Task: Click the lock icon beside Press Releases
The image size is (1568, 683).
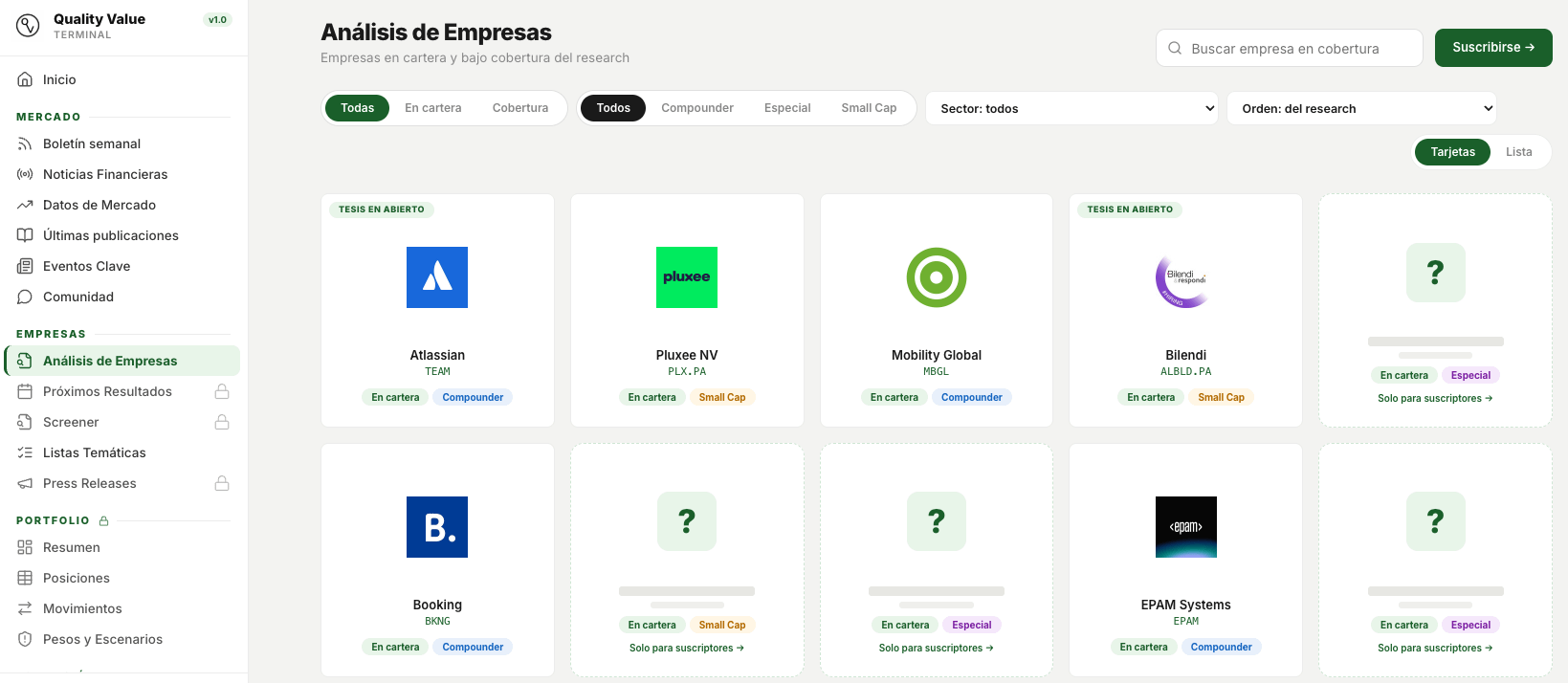Action: click(x=222, y=483)
